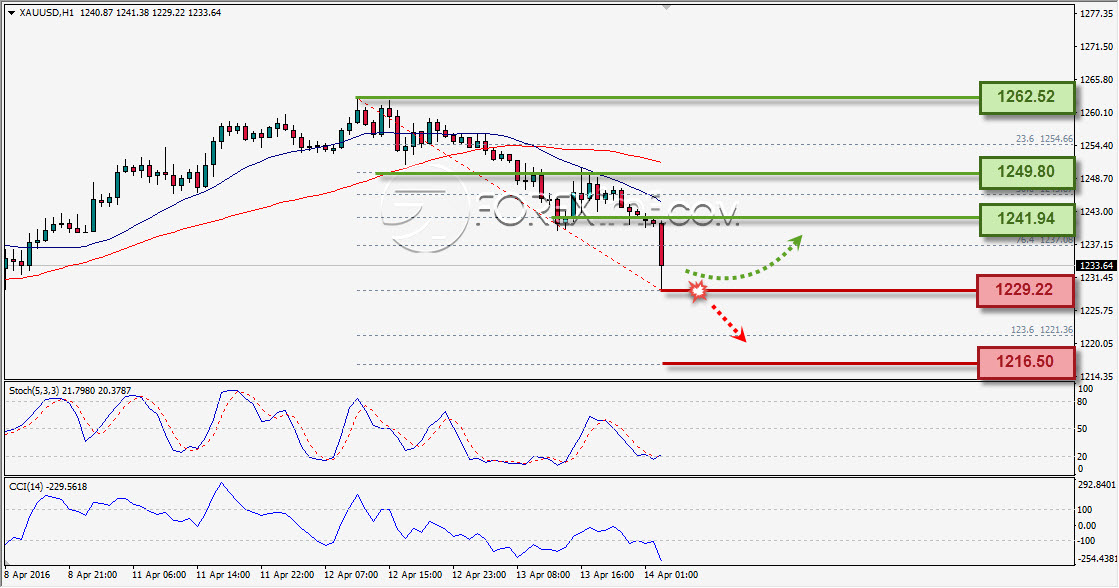Click the 11 Apr 14:00 time label
Viewport: 1119px width, 588px height.
click(x=223, y=574)
